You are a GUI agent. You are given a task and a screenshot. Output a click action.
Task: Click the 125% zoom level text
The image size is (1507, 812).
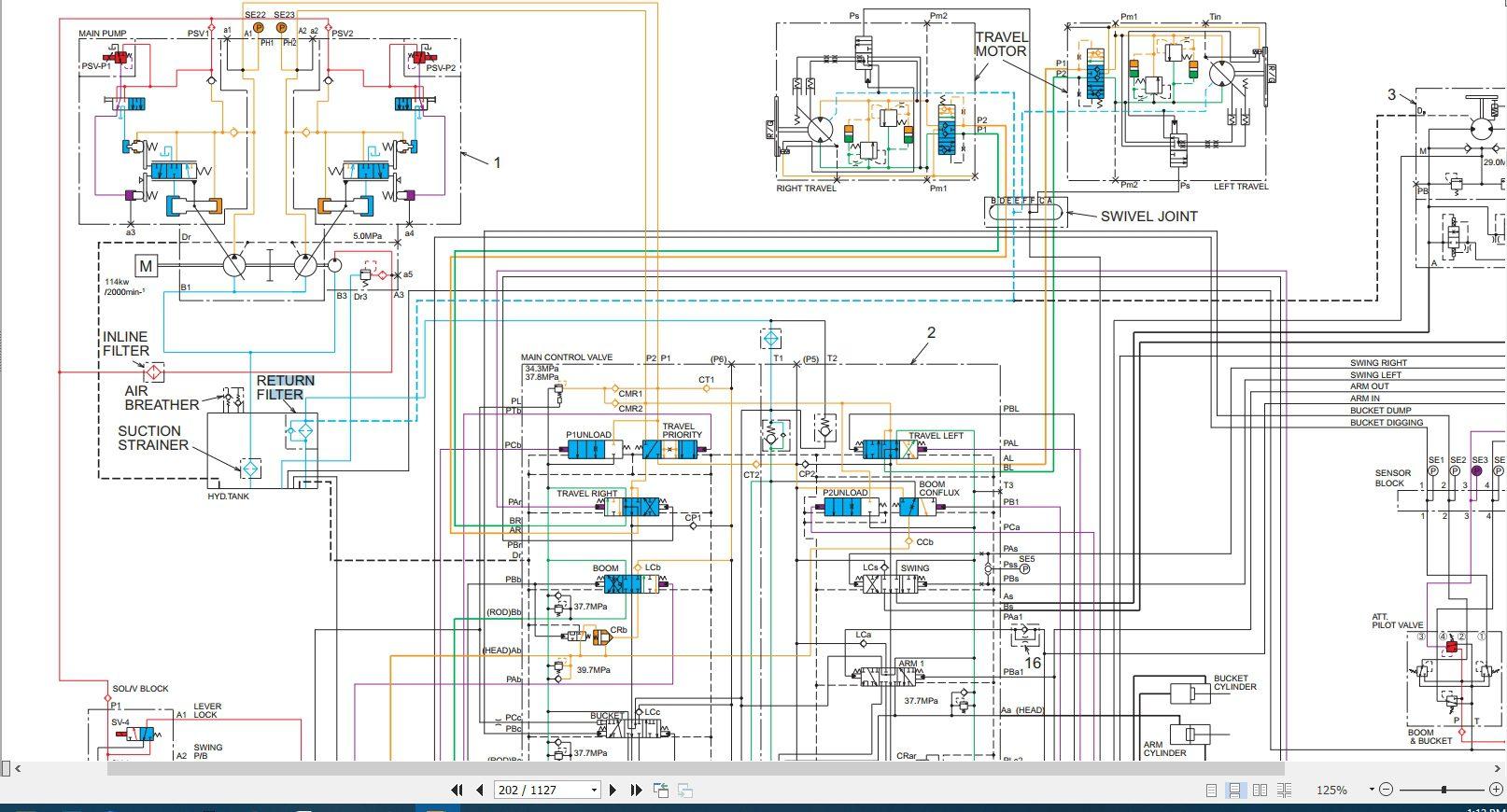coord(1331,790)
